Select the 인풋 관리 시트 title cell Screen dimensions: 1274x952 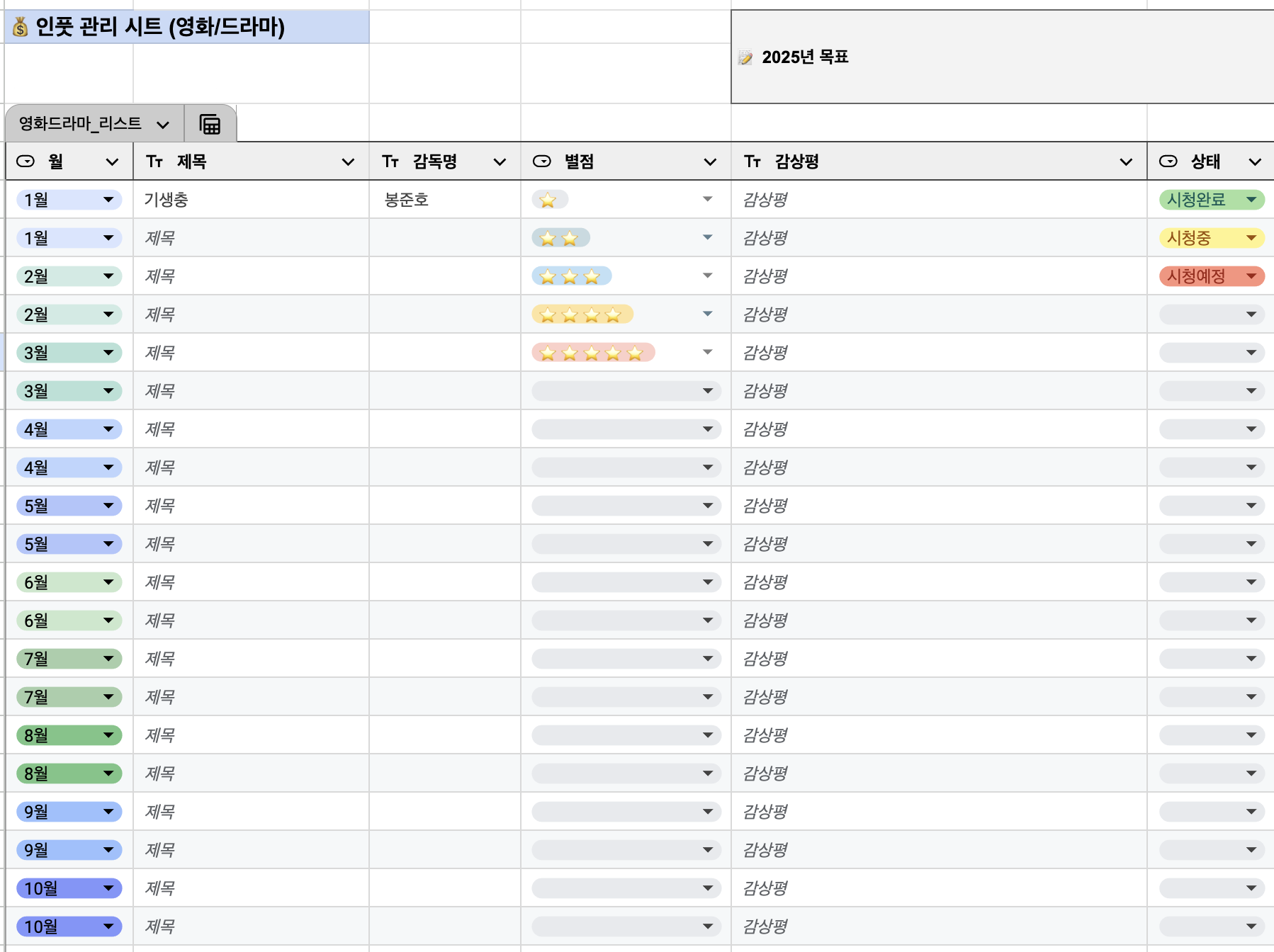187,27
